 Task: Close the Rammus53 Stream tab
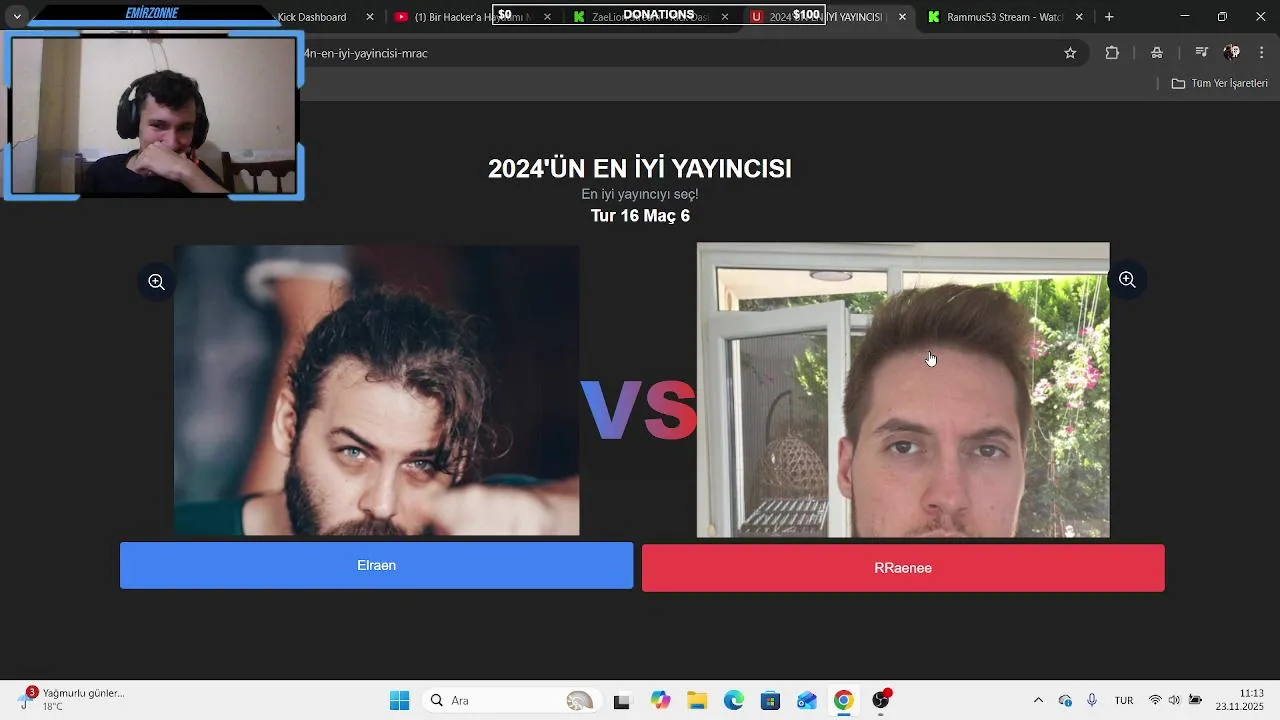pyautogui.click(x=1079, y=17)
